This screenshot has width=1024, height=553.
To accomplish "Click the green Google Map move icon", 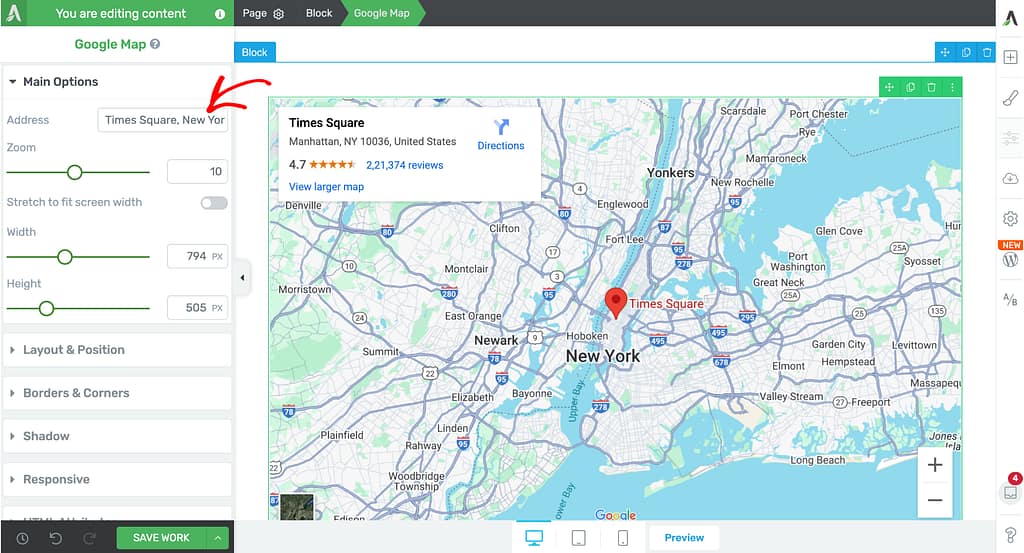I will pyautogui.click(x=889, y=87).
